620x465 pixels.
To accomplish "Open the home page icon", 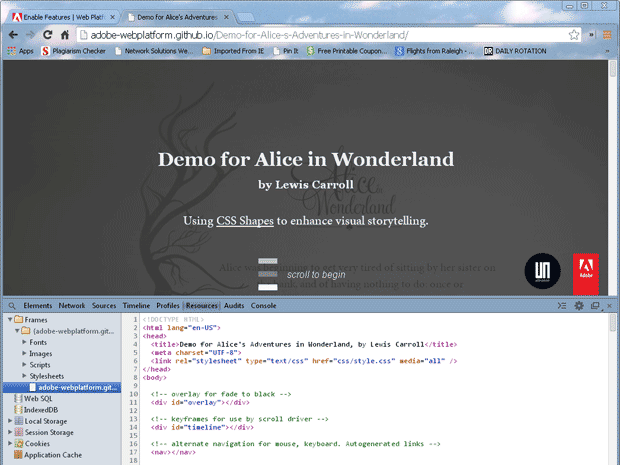I will [65, 35].
